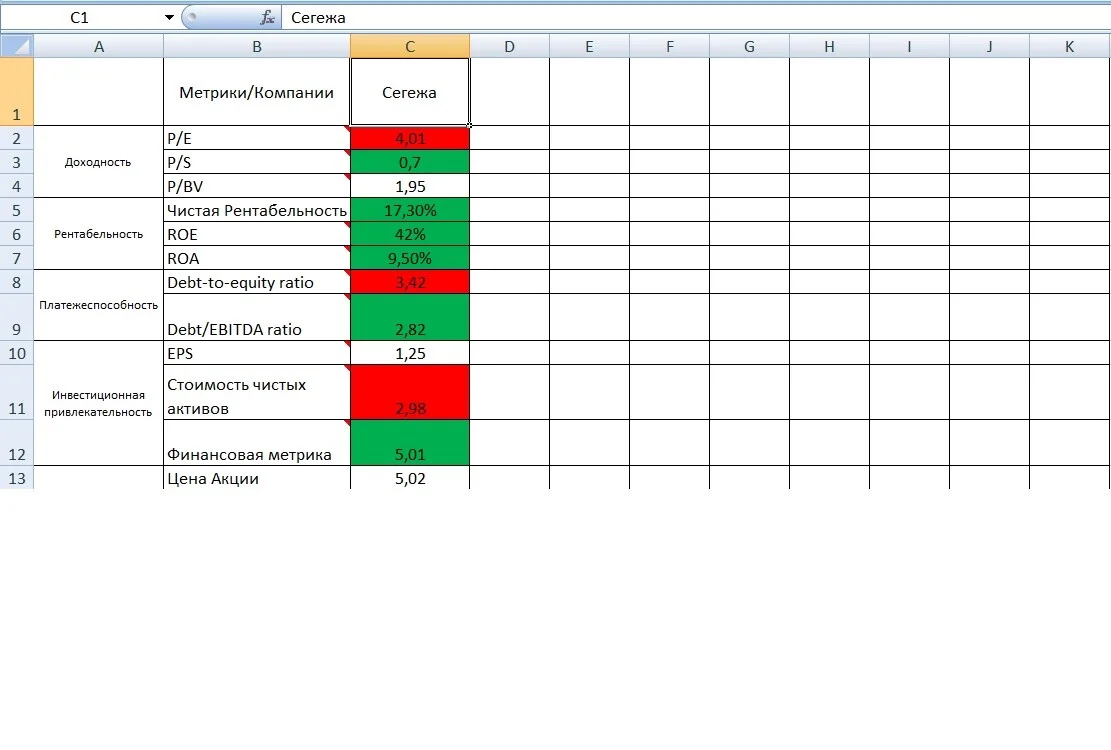Select column I header
The width and height of the screenshot is (1111, 750).
pyautogui.click(x=910, y=47)
